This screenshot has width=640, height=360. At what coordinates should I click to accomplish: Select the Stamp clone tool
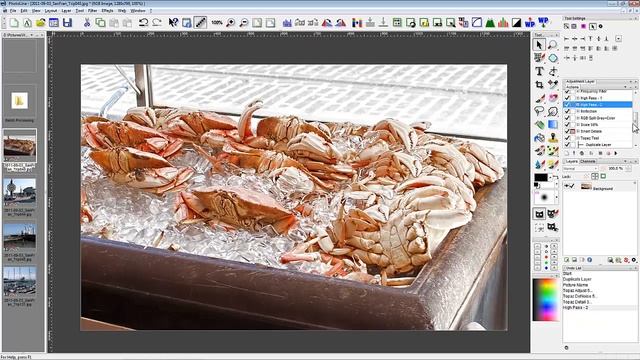click(553, 138)
